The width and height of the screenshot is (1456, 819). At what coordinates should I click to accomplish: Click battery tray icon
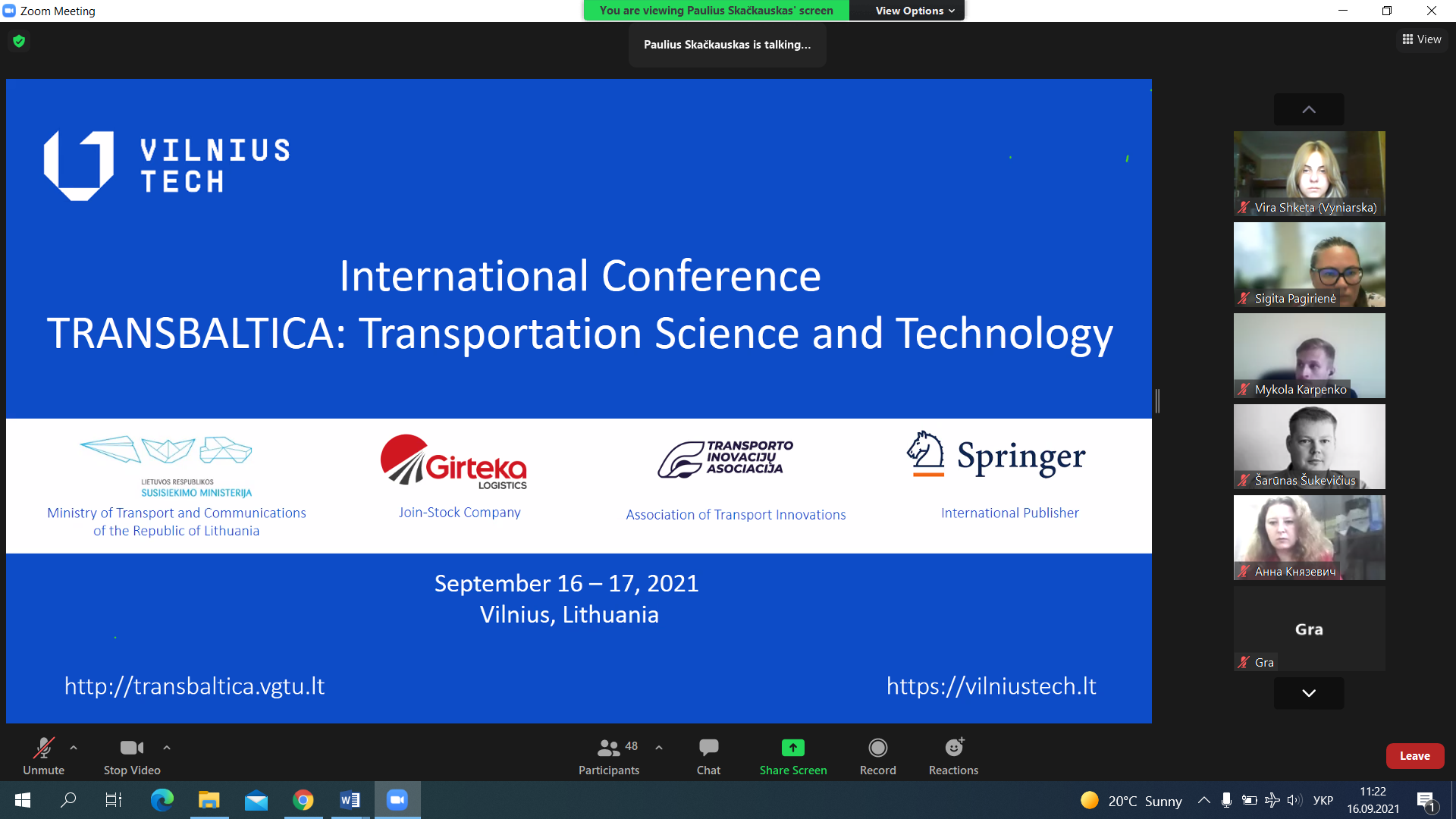1249,800
